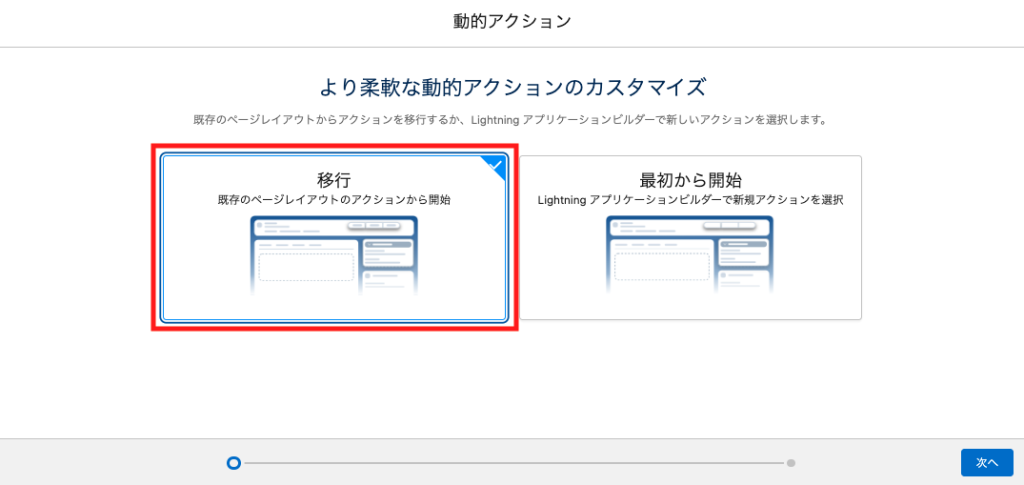The height and width of the screenshot is (485, 1024).
Task: Click the description starting 既存のページレイアウトからアクションを移行するか
Action: tap(511, 121)
